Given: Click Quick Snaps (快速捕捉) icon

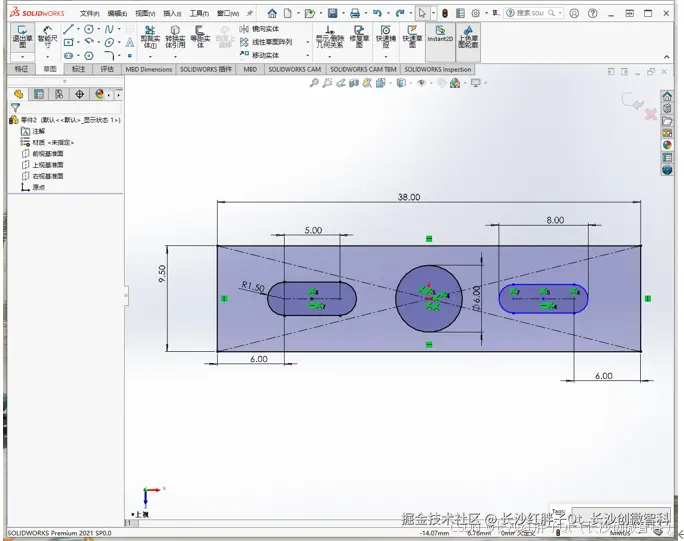Looking at the screenshot, I should tap(386, 37).
